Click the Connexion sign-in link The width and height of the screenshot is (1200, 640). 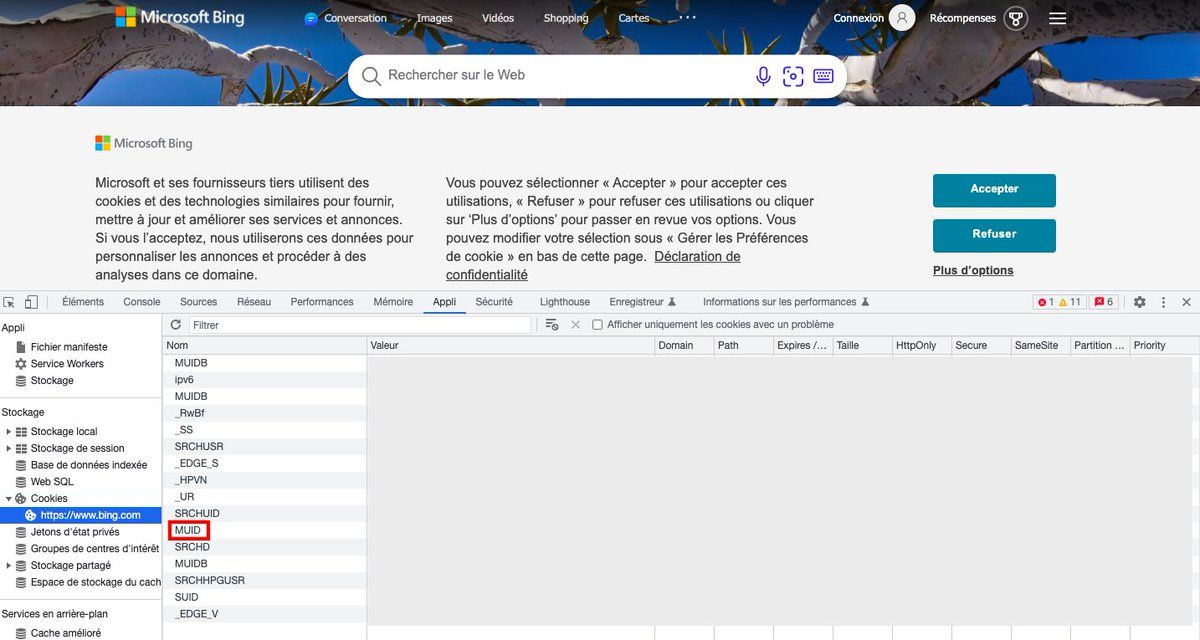(x=859, y=18)
